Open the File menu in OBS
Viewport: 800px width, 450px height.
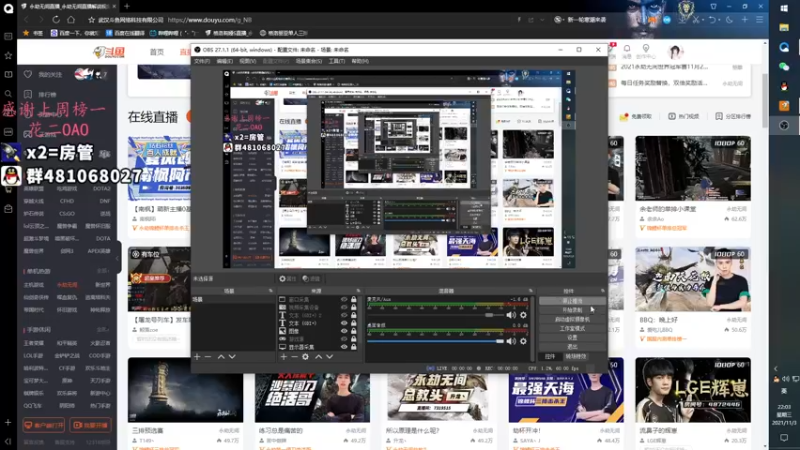tap(202, 61)
